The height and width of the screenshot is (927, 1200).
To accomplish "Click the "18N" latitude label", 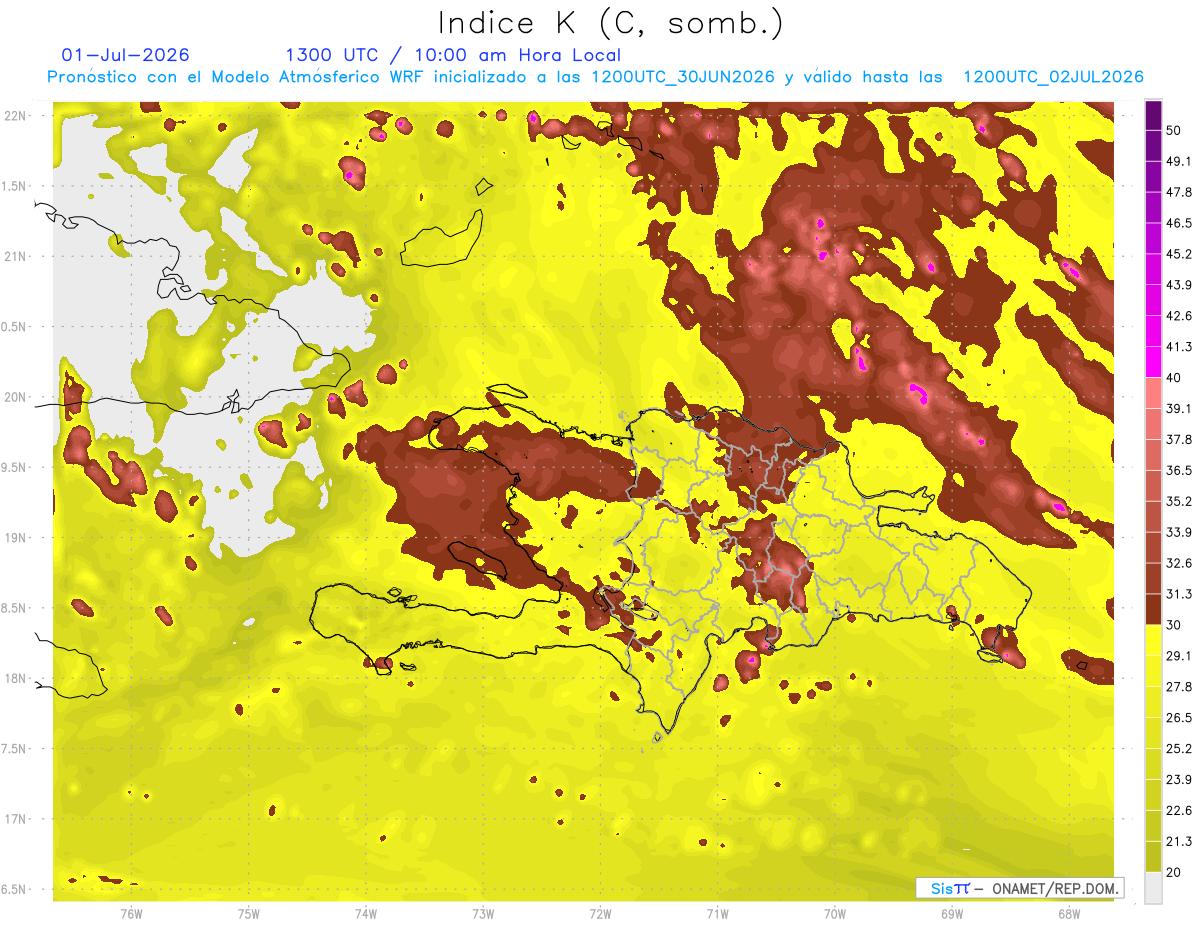I will 14,678.
